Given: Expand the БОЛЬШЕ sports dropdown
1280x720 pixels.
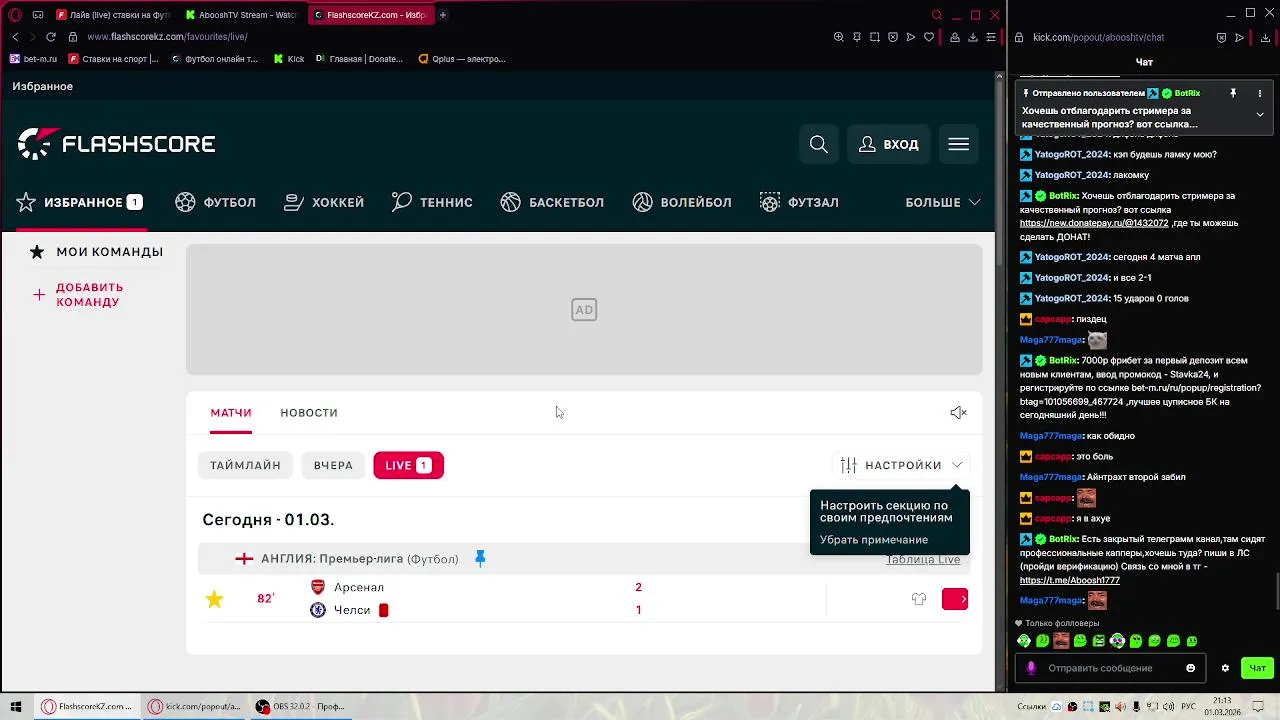Looking at the screenshot, I should click(x=943, y=202).
